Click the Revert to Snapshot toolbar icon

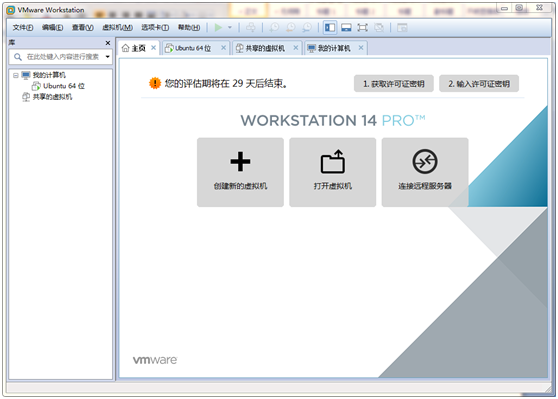click(291, 27)
